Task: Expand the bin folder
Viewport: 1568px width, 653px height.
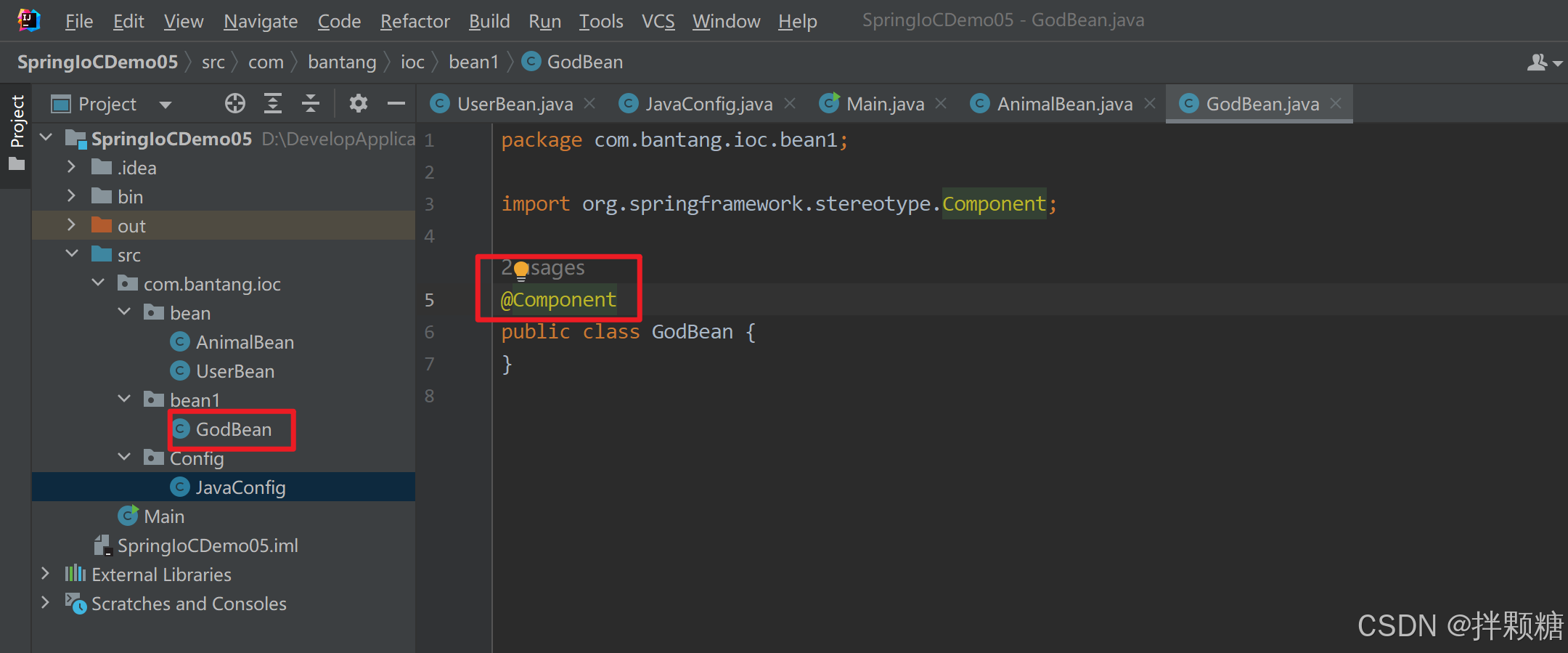Action: pyautogui.click(x=71, y=195)
